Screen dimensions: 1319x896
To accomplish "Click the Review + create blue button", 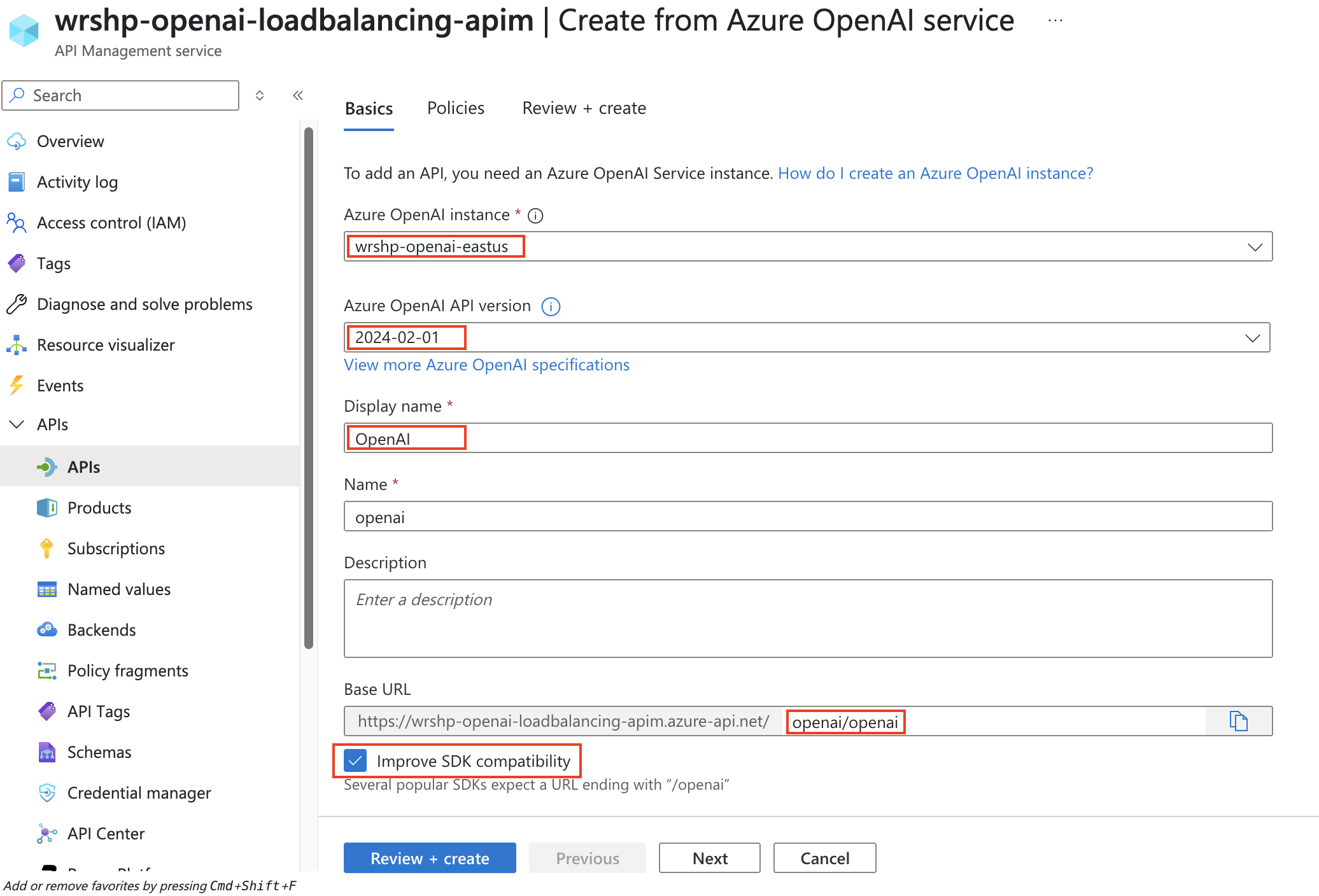I will click(430, 858).
